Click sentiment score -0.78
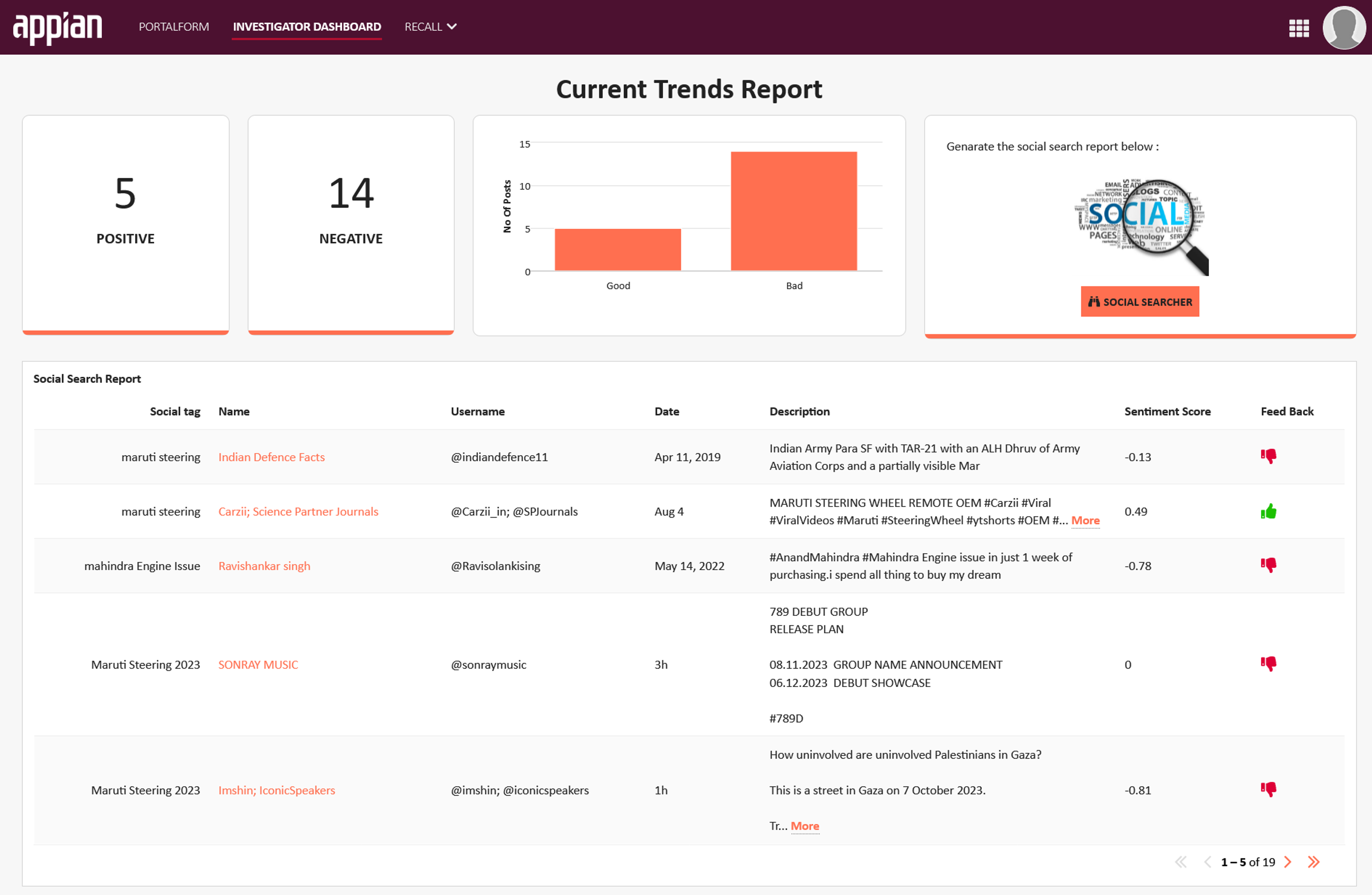The height and width of the screenshot is (895, 1372). tap(1137, 566)
